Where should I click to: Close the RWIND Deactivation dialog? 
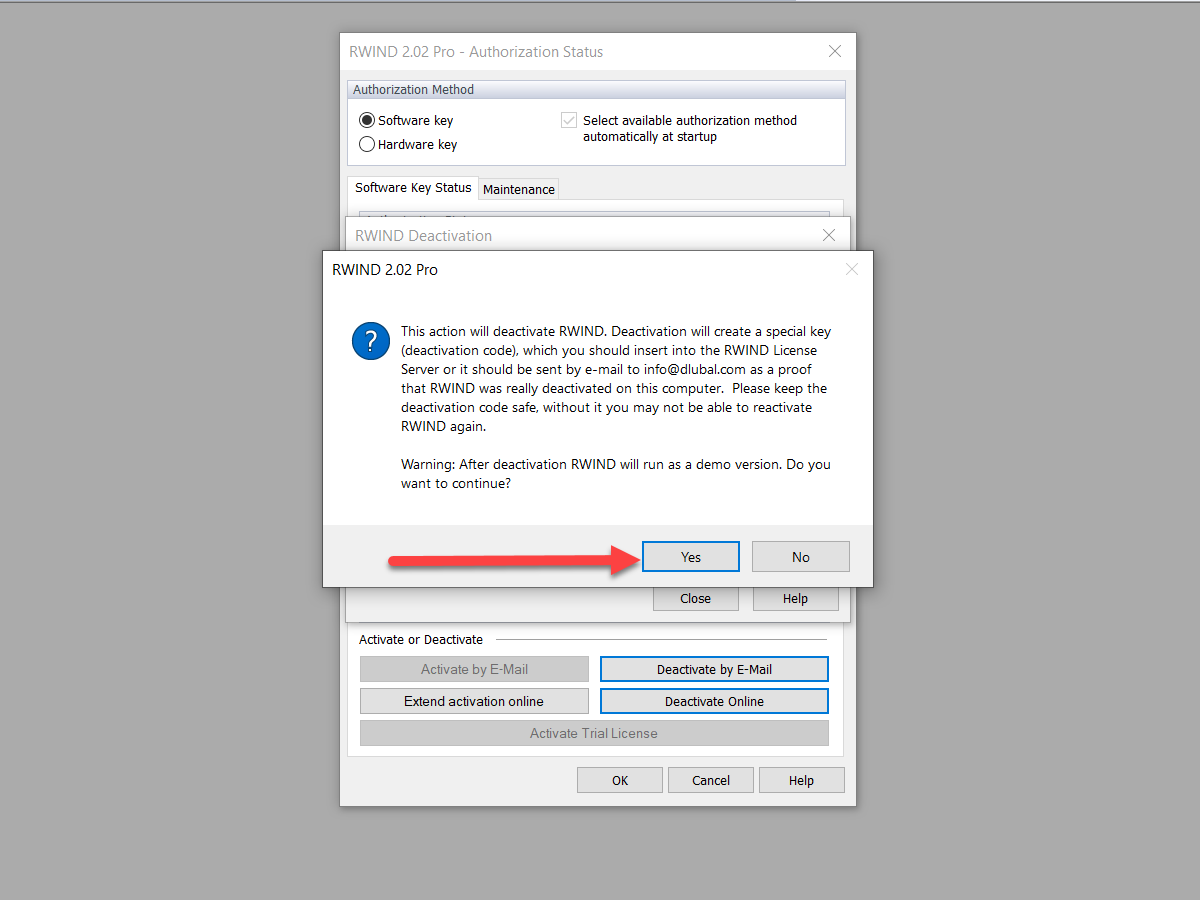(828, 235)
